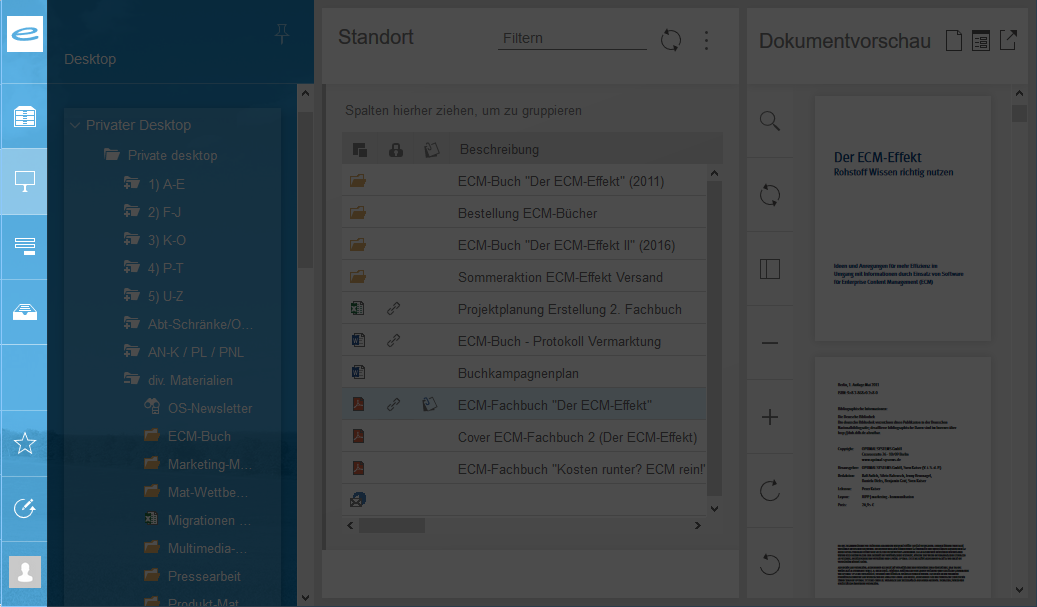Click the pin icon in Desktop panel
Viewport: 1037px width, 607px height.
point(282,35)
